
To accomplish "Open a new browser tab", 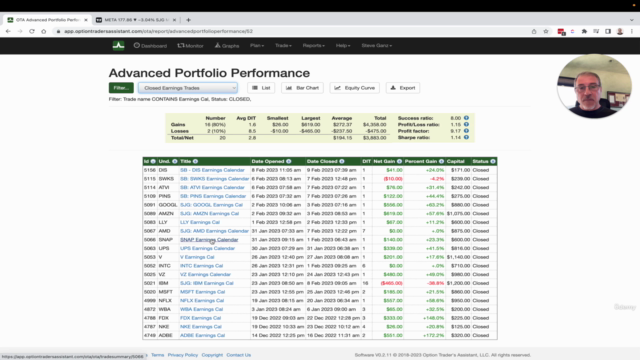I will coord(188,20).
